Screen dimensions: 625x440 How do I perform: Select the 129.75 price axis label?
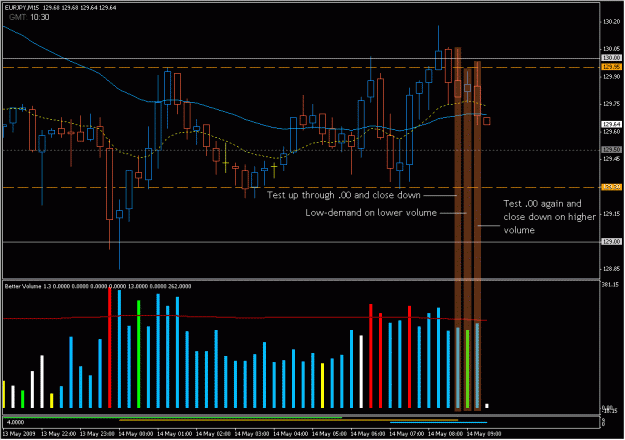[611, 104]
